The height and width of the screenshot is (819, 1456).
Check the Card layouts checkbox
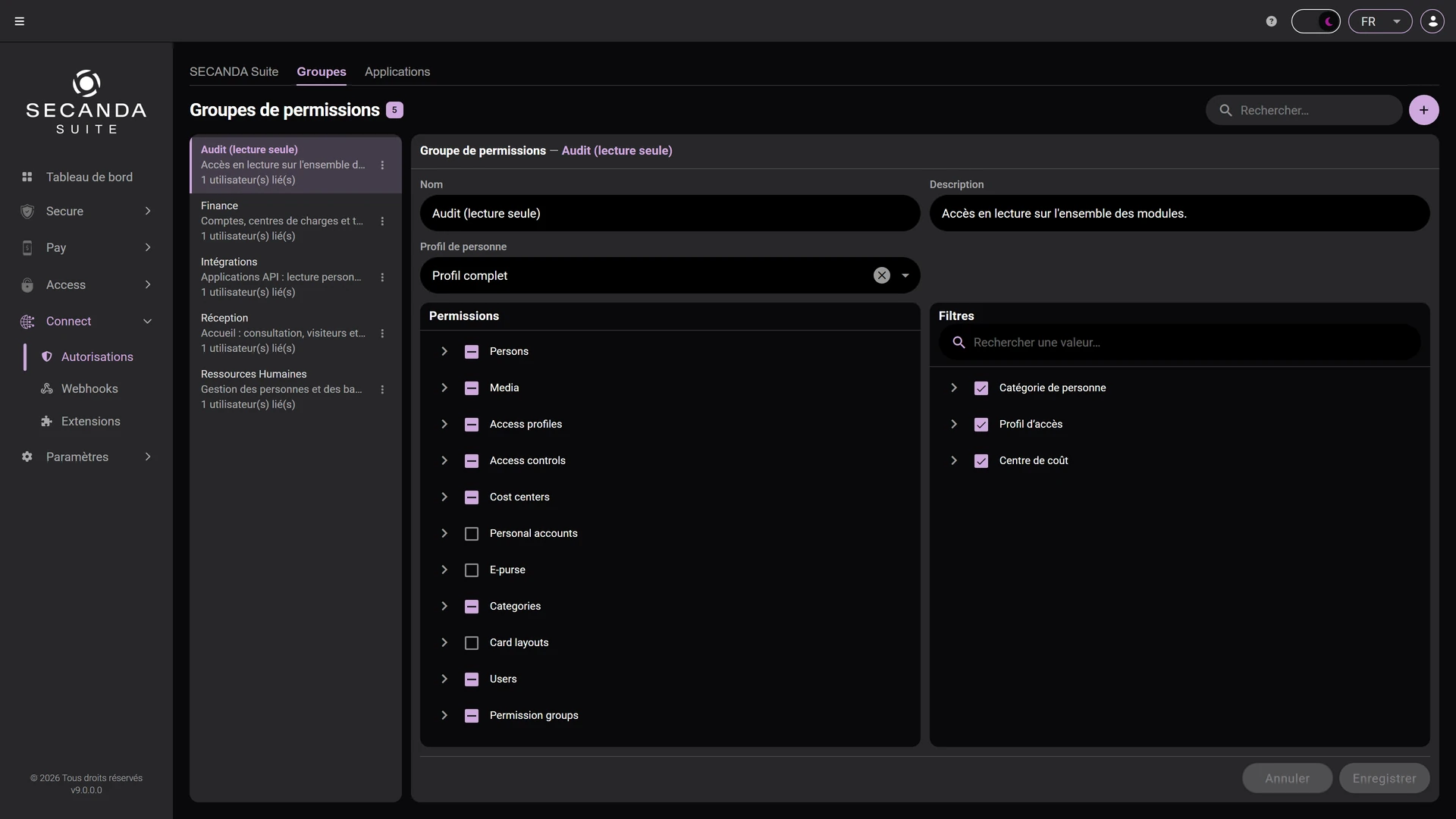472,643
